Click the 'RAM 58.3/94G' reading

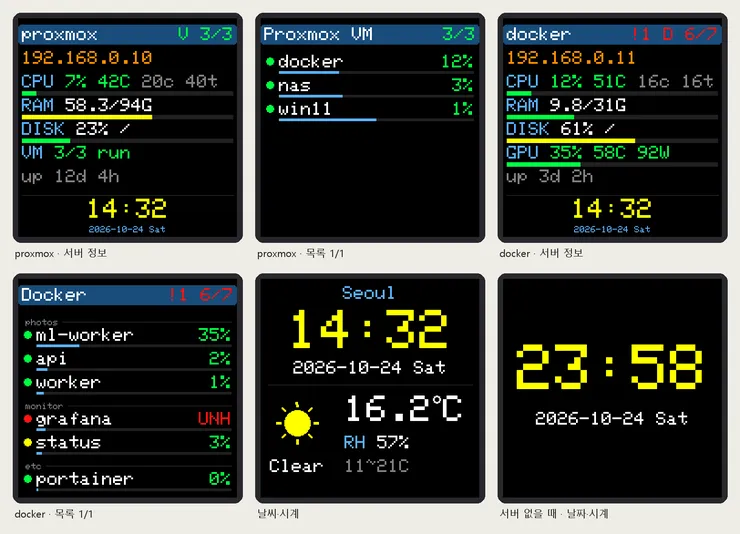click(87, 105)
